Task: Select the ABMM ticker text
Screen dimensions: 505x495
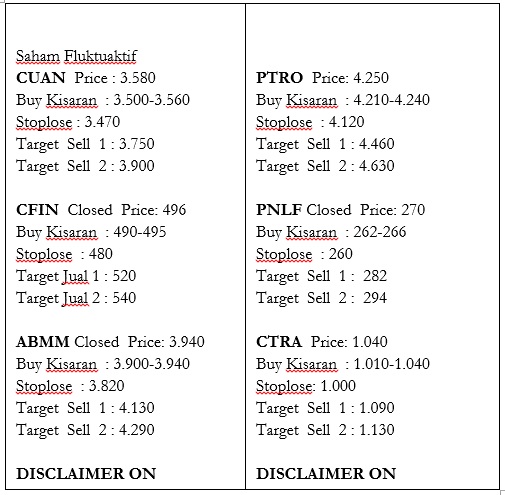Action: pyautogui.click(x=43, y=342)
